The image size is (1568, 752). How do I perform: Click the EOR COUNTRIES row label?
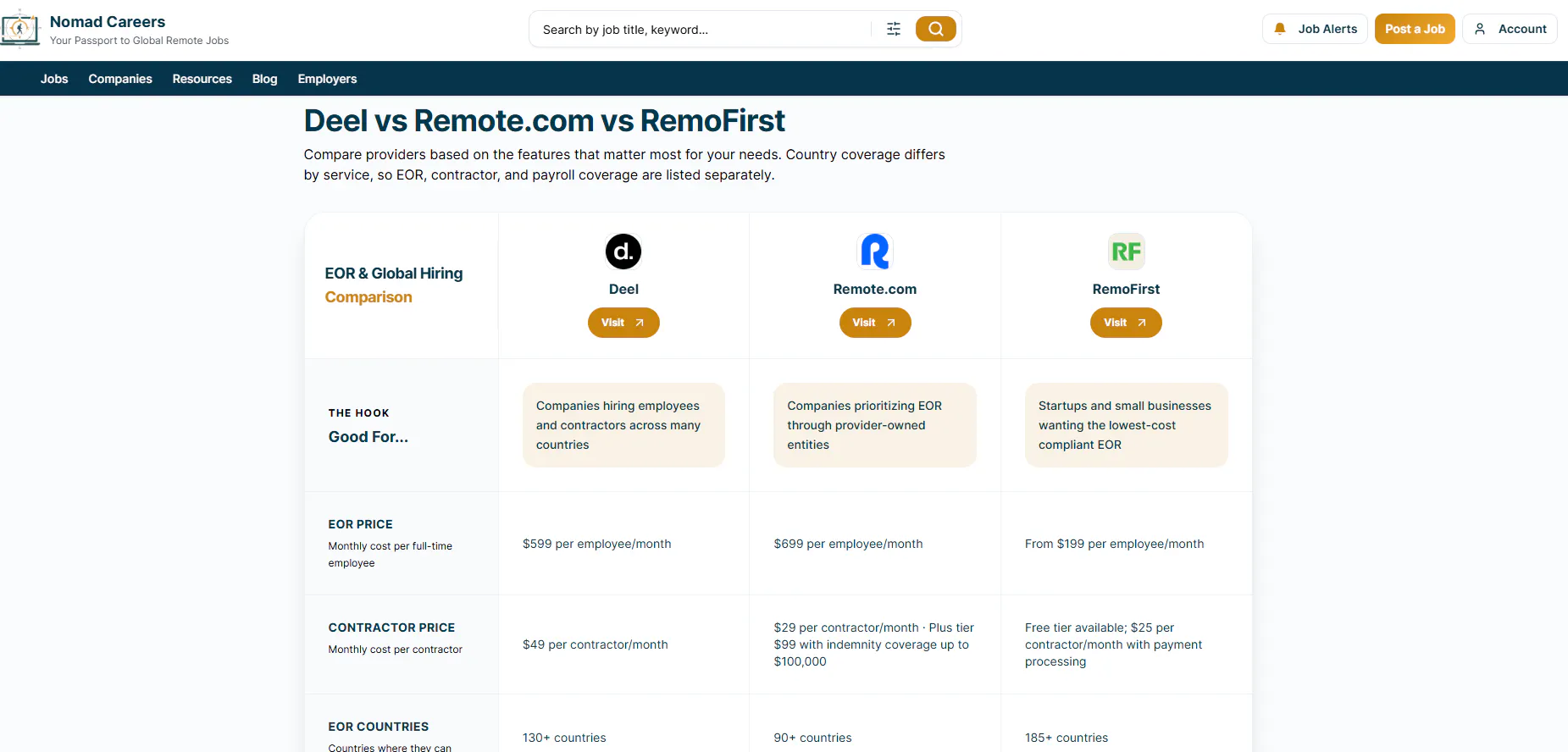click(x=378, y=727)
